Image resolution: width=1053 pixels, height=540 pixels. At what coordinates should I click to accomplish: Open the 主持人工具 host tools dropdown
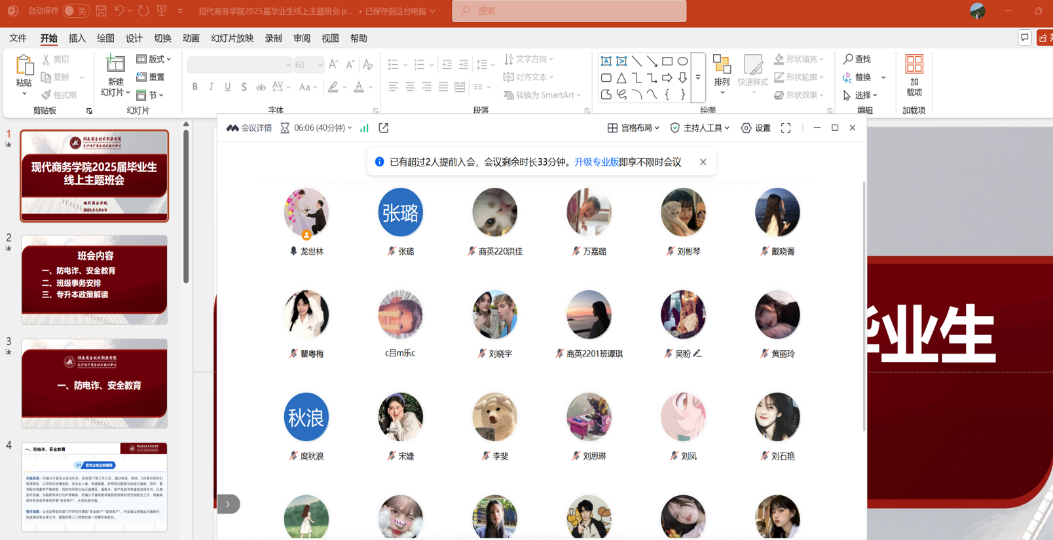[x=699, y=128]
